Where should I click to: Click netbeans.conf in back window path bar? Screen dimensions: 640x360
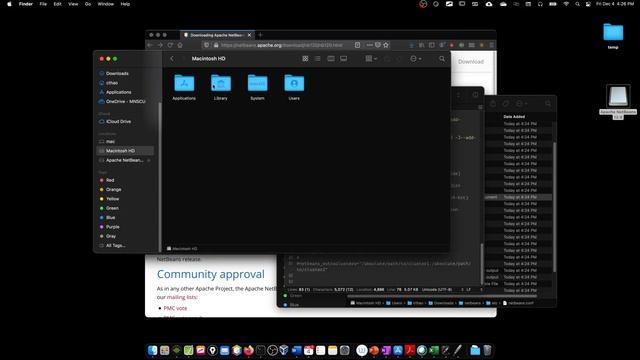pyautogui.click(x=518, y=303)
